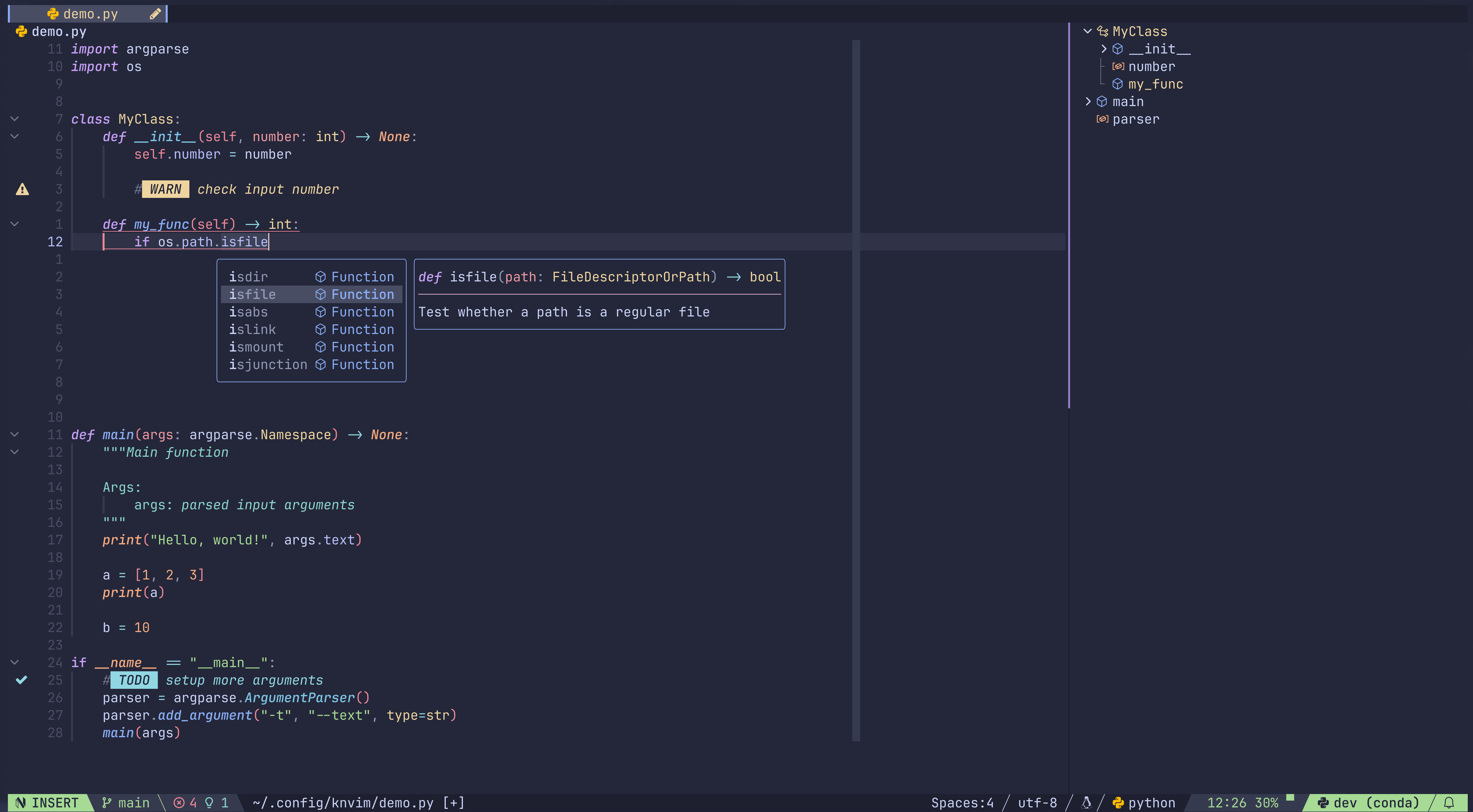Select islink completion item
Screen dimensions: 1473x812
pyautogui.click(x=312, y=329)
